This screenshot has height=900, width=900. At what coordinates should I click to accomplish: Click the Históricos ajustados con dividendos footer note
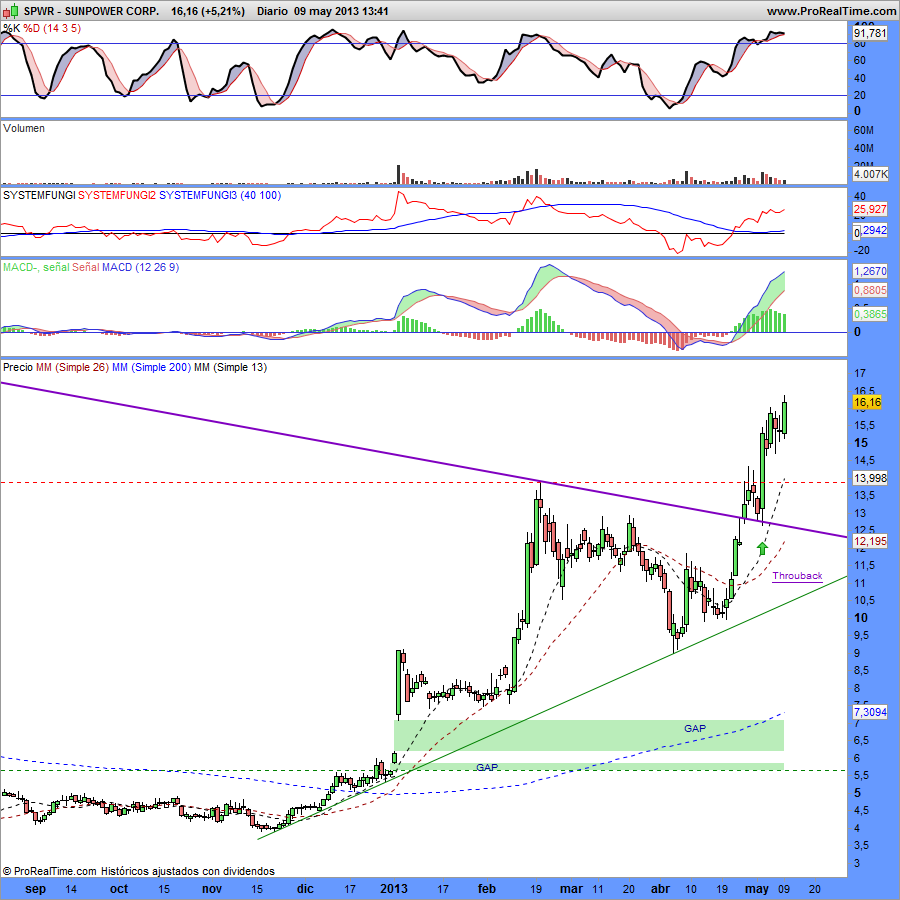[x=188, y=871]
